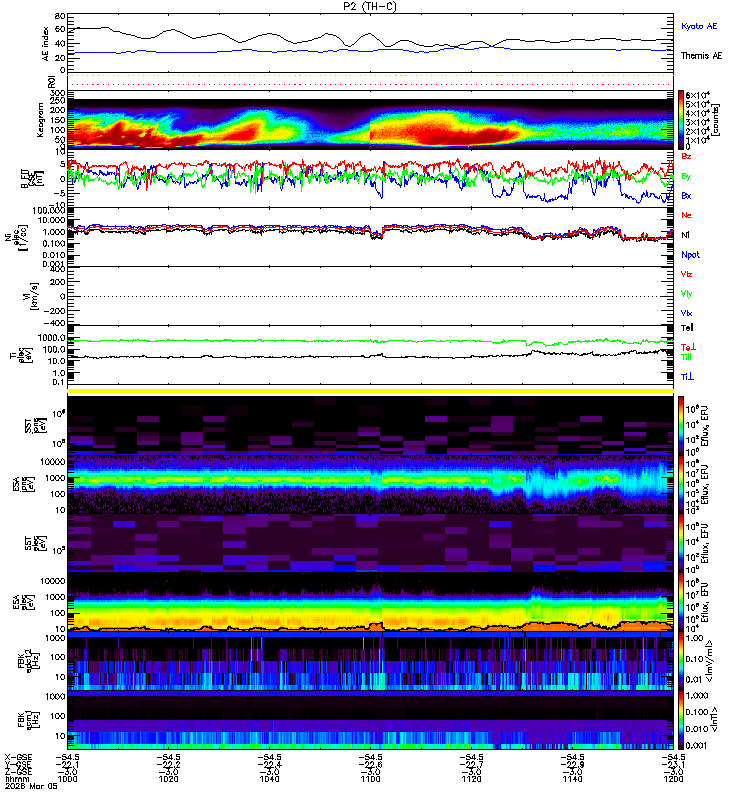
Task: Select the Bx legend label in blue
Action: click(x=686, y=196)
